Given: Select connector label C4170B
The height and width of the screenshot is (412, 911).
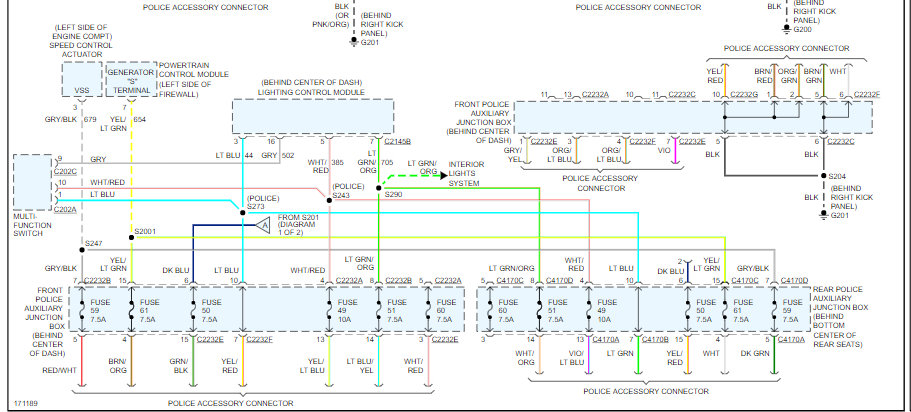Looking at the screenshot, I should [x=655, y=339].
